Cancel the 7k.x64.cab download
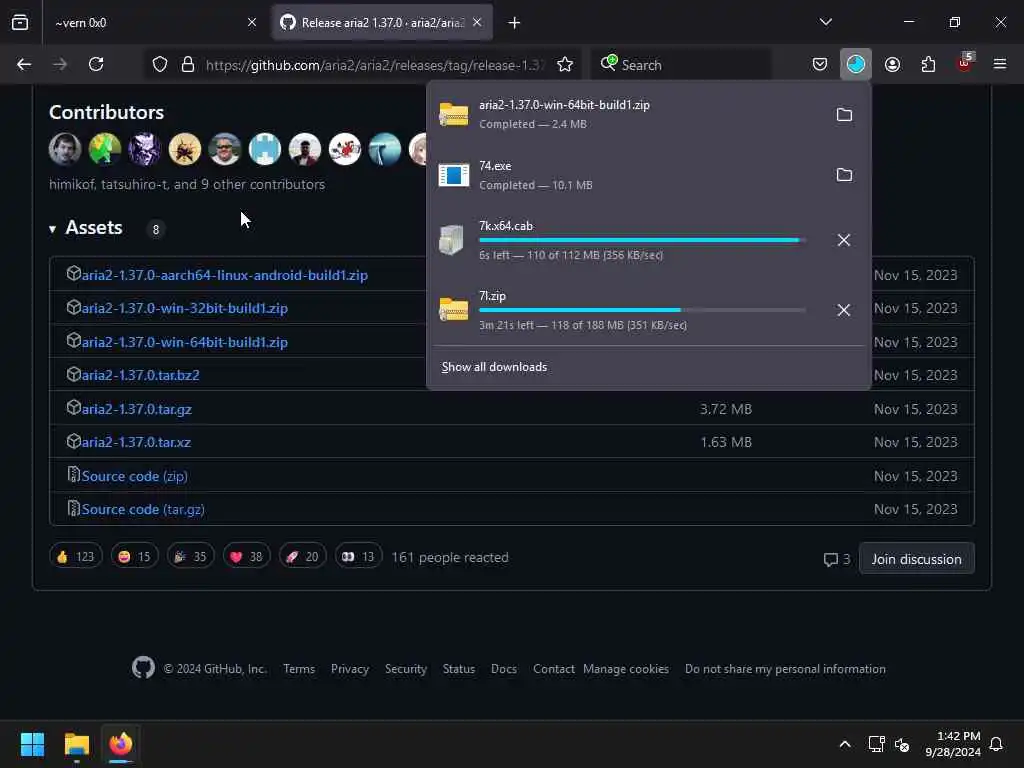This screenshot has width=1024, height=768. [844, 240]
